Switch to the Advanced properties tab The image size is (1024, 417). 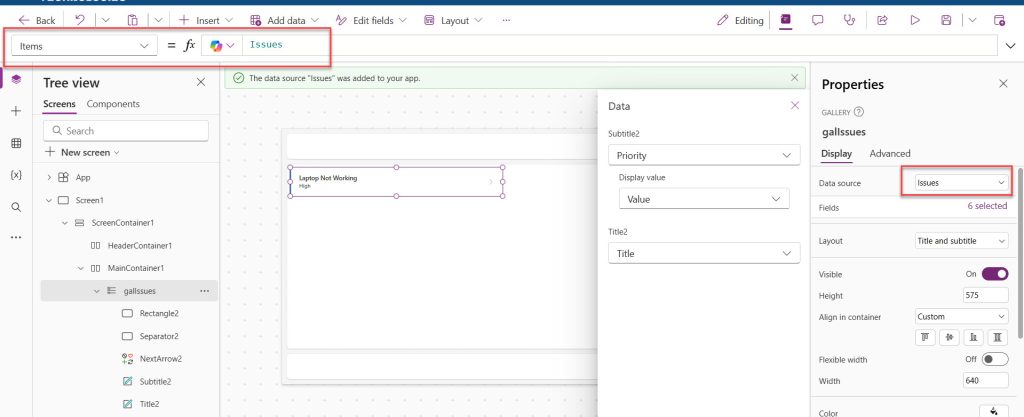tap(889, 153)
